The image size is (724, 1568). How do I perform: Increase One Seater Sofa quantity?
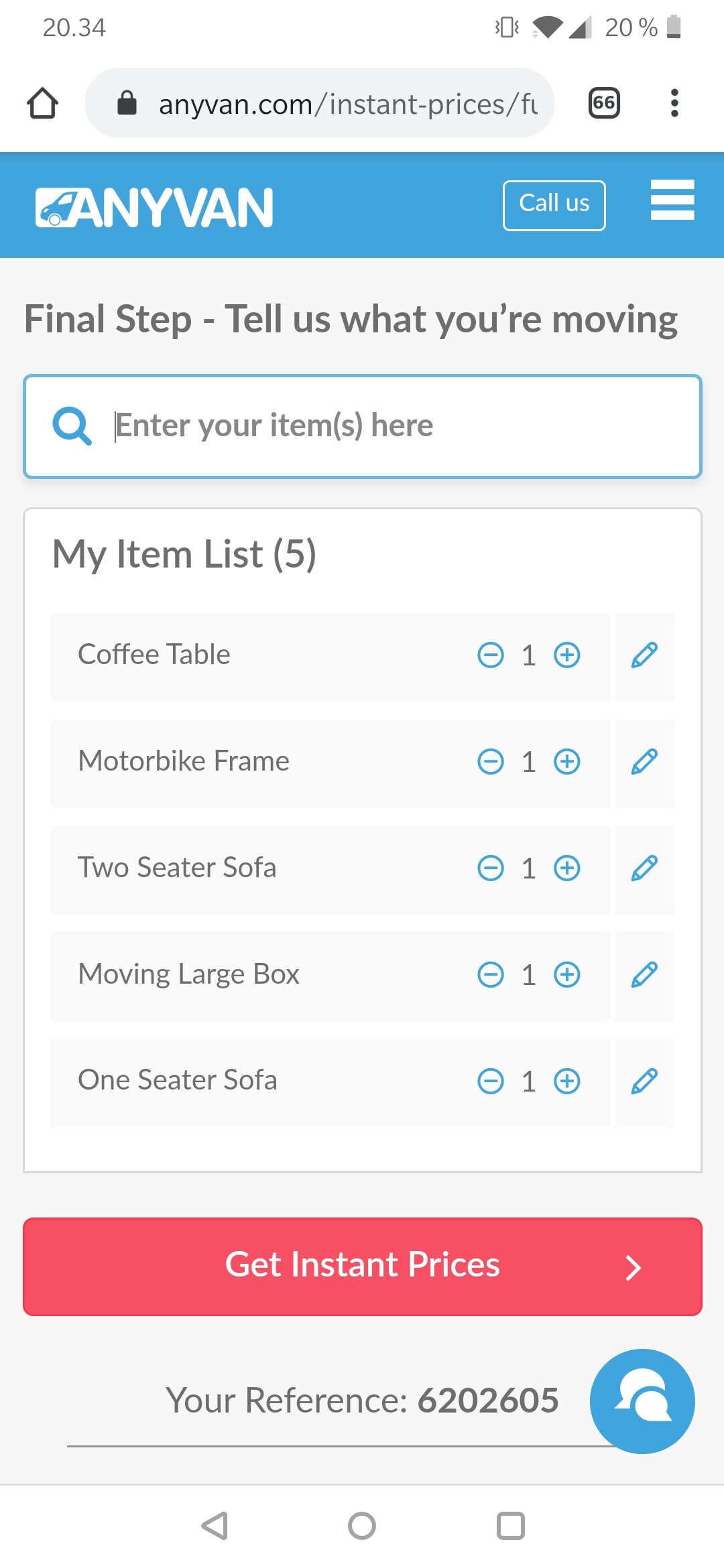[567, 1082]
